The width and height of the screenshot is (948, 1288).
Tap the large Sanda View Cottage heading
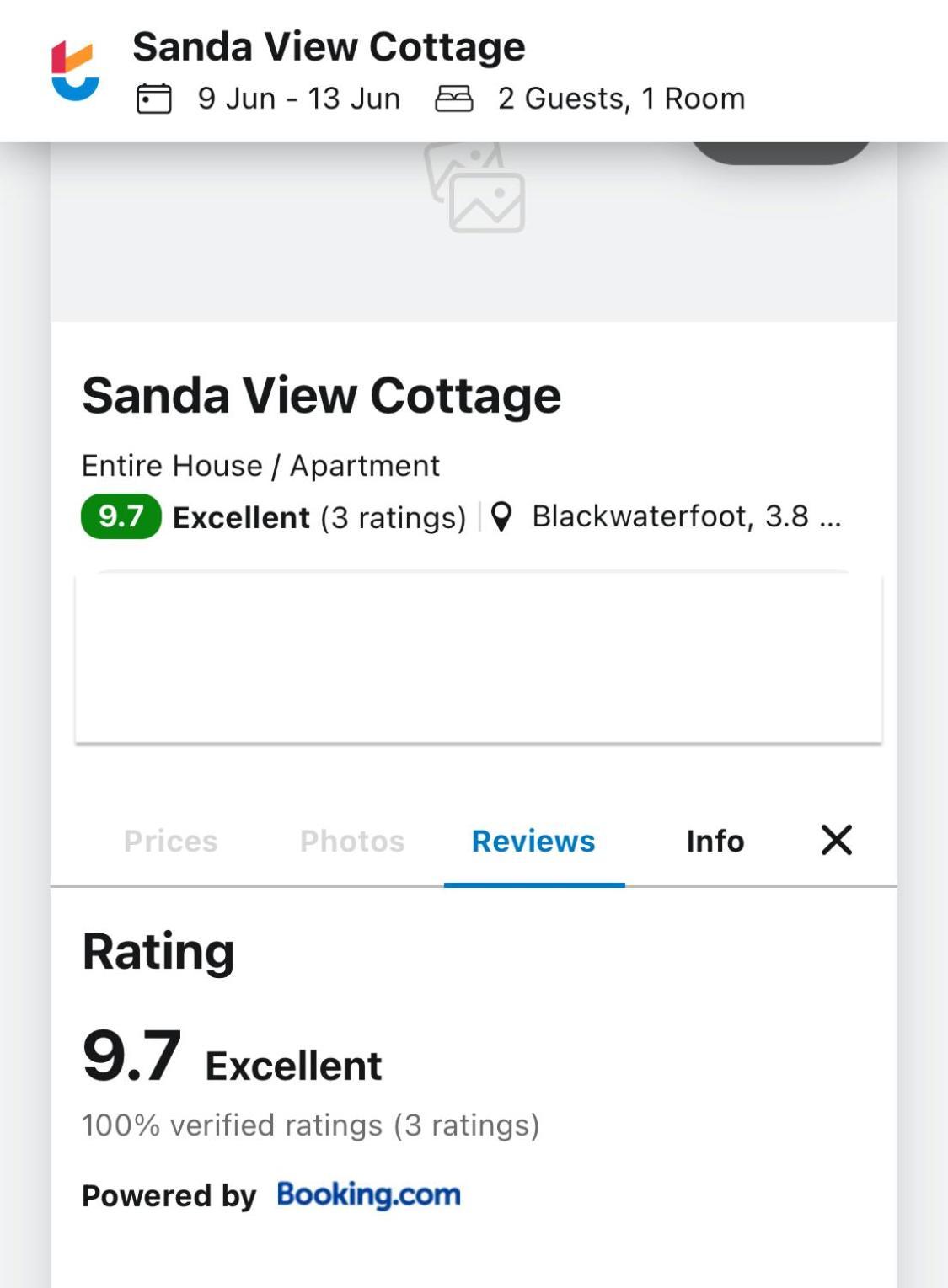(x=321, y=395)
